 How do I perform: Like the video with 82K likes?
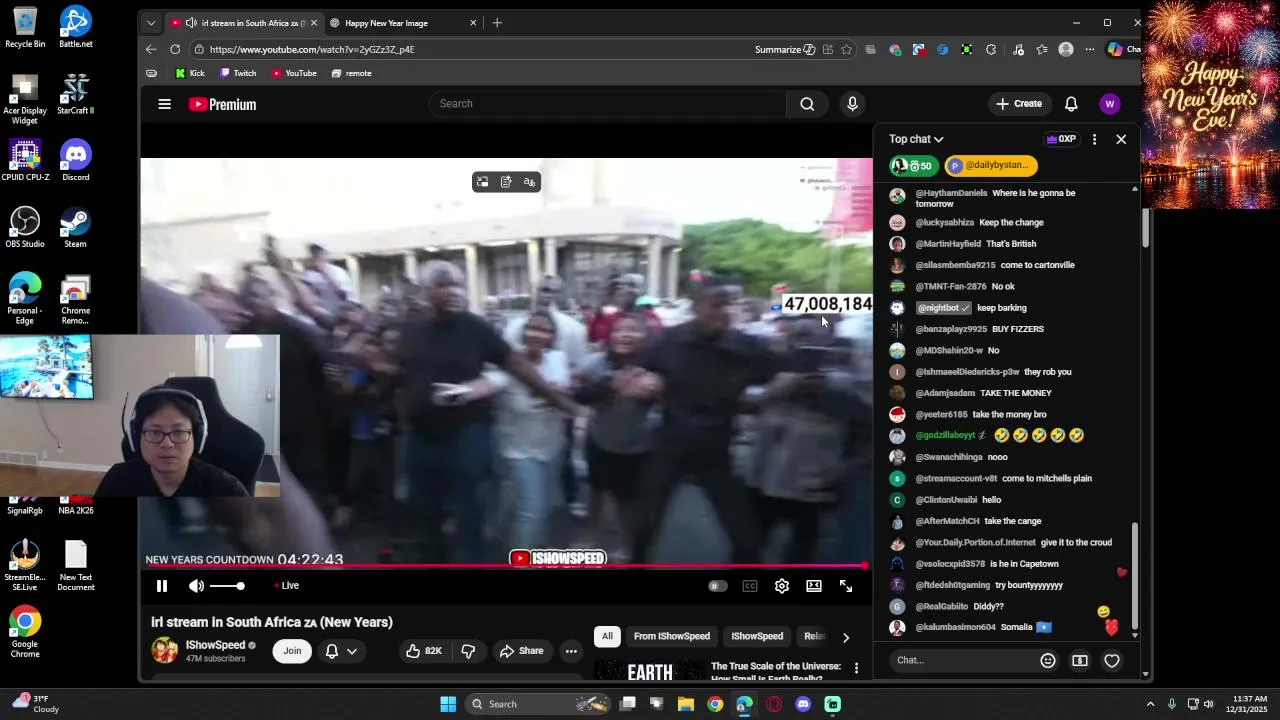pos(424,651)
